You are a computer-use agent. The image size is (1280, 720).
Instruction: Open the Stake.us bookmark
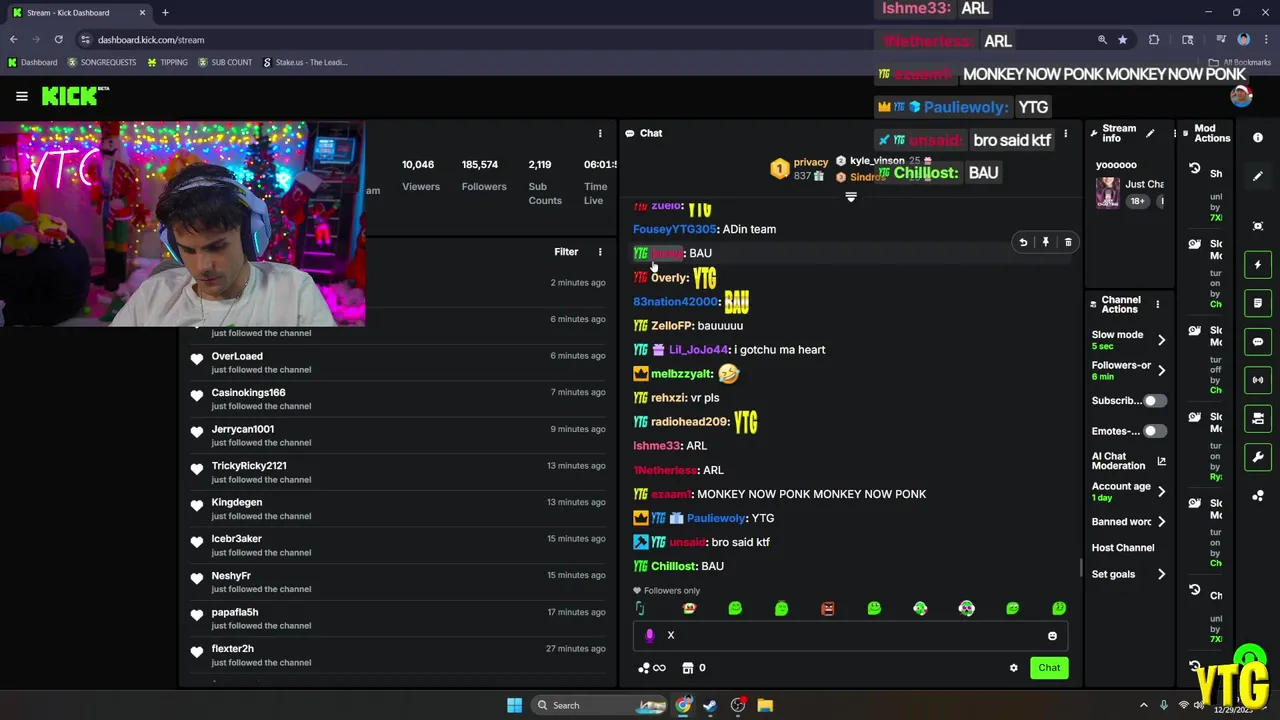[x=305, y=62]
